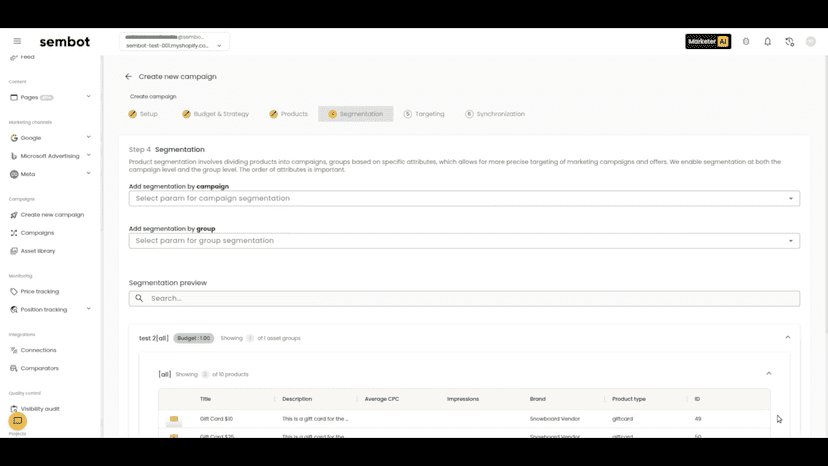Click the Gift Card $10 title cell
The width and height of the screenshot is (828, 466).
click(216, 418)
